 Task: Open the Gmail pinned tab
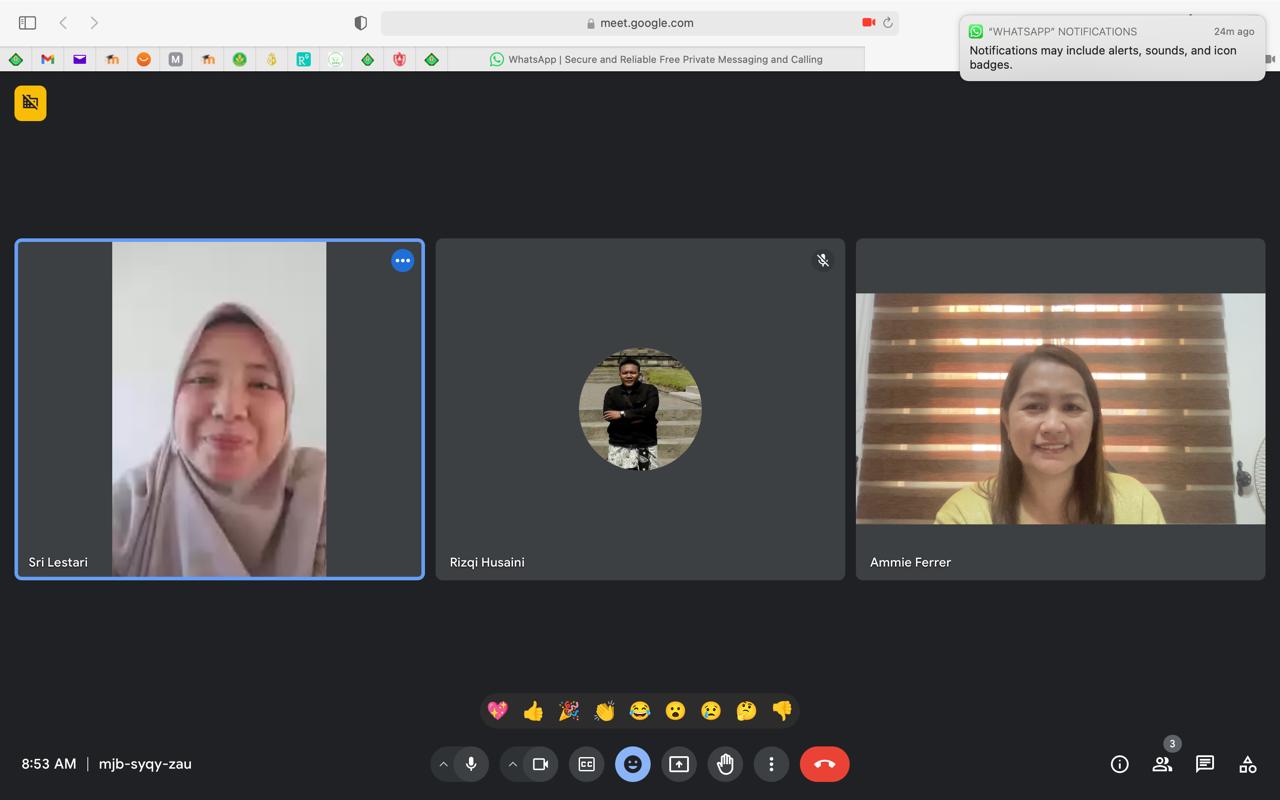click(x=47, y=59)
